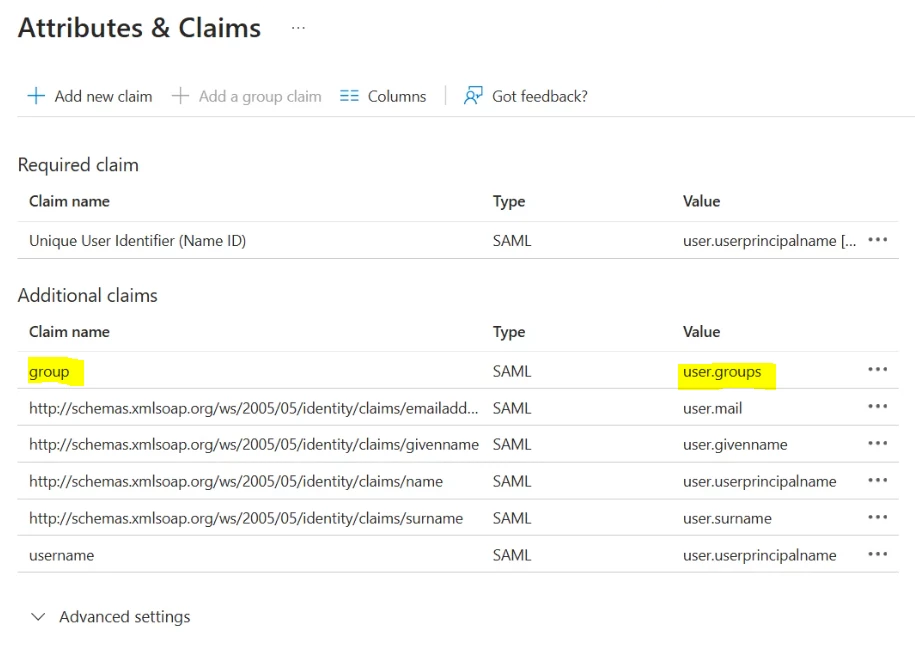
Task: Select the user.givenname value
Action: (x=735, y=445)
